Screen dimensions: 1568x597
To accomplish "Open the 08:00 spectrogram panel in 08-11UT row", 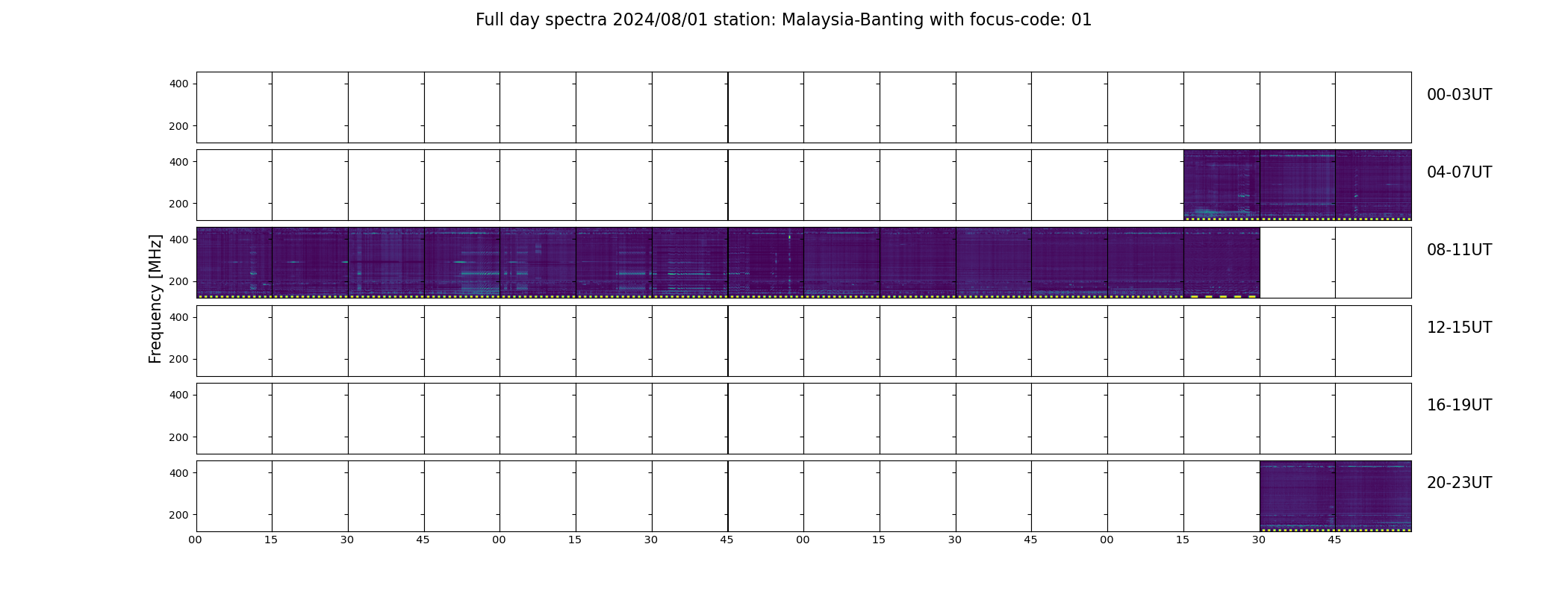I will click(x=234, y=263).
